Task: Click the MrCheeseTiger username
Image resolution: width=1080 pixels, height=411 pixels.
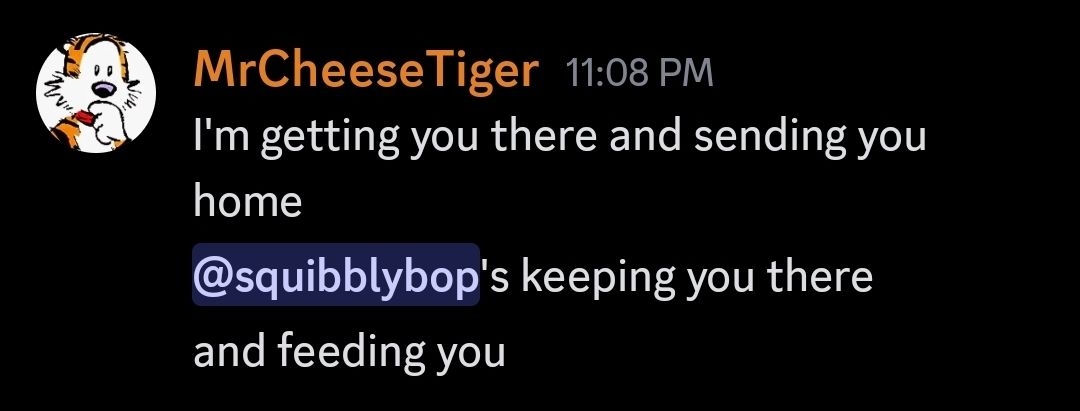Action: [x=366, y=70]
